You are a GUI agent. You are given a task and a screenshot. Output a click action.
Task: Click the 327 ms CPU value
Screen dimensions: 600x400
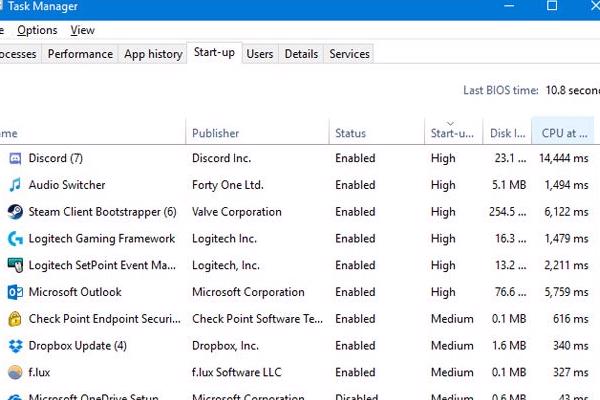[x=571, y=372]
